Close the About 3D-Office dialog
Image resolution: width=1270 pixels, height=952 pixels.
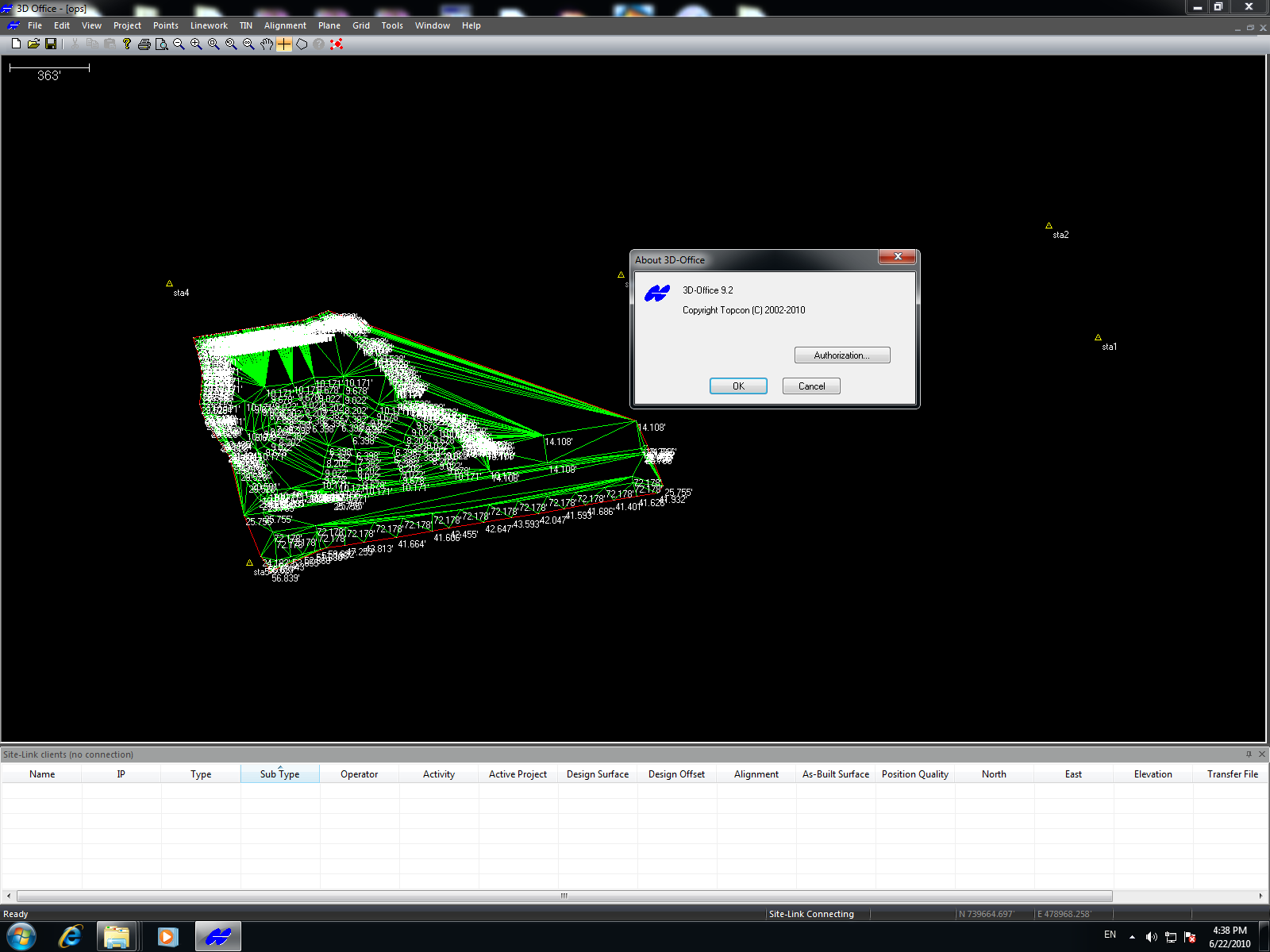click(898, 256)
